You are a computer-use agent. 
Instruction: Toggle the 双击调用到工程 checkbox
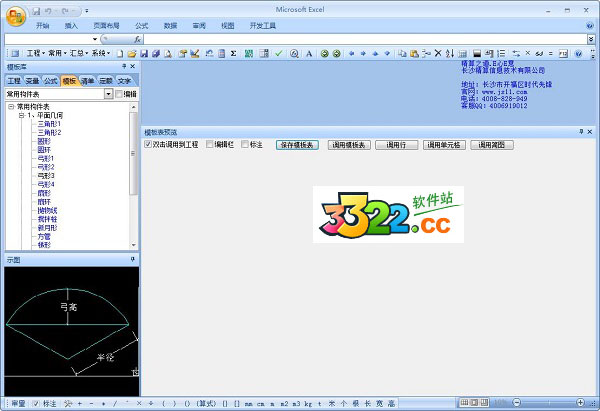149,145
